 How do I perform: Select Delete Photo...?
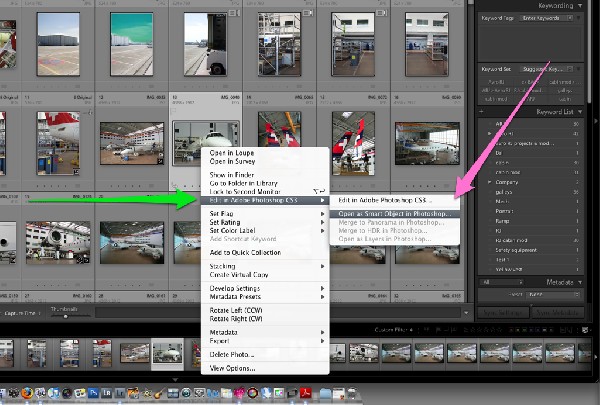[x=232, y=354]
